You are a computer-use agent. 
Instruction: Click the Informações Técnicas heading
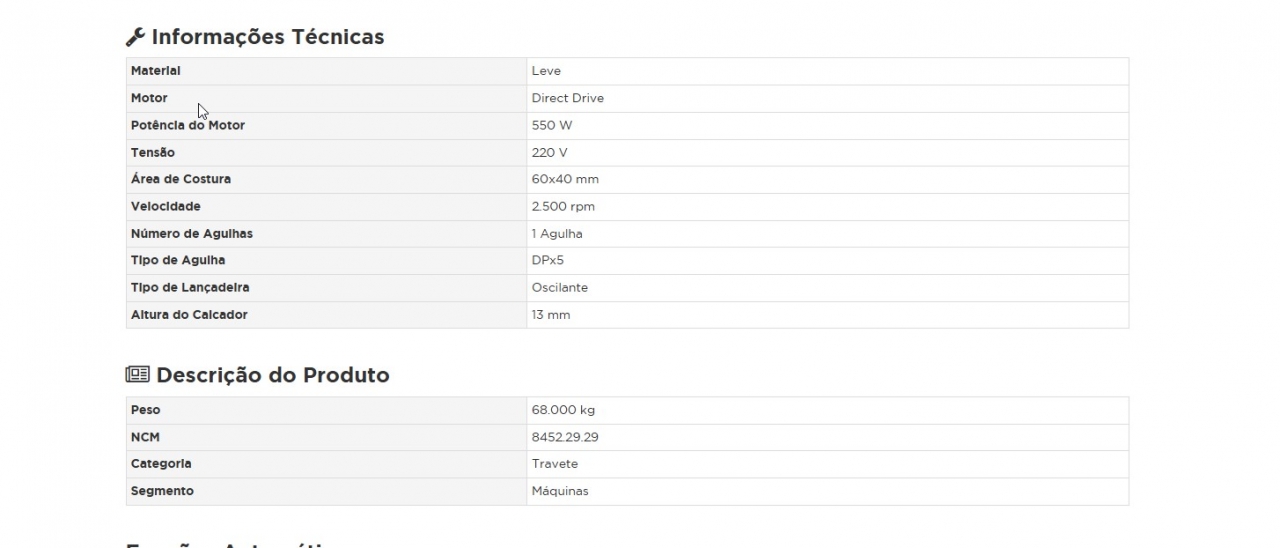click(x=267, y=37)
